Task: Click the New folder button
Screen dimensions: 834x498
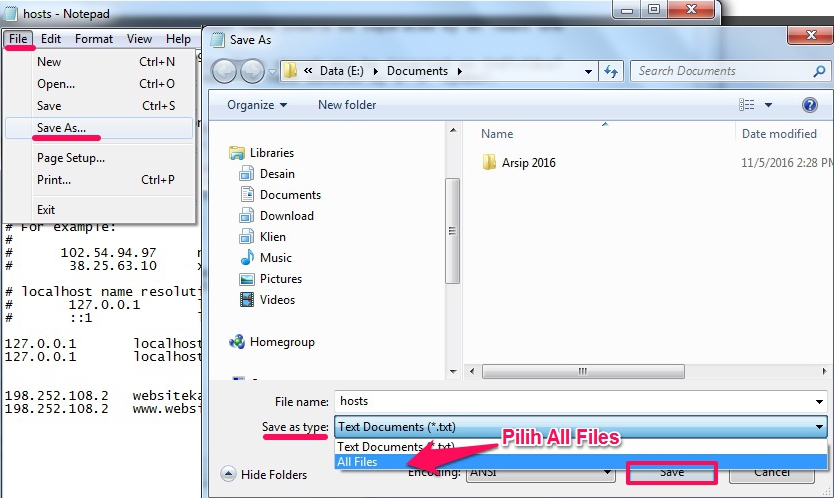Action: coord(347,105)
